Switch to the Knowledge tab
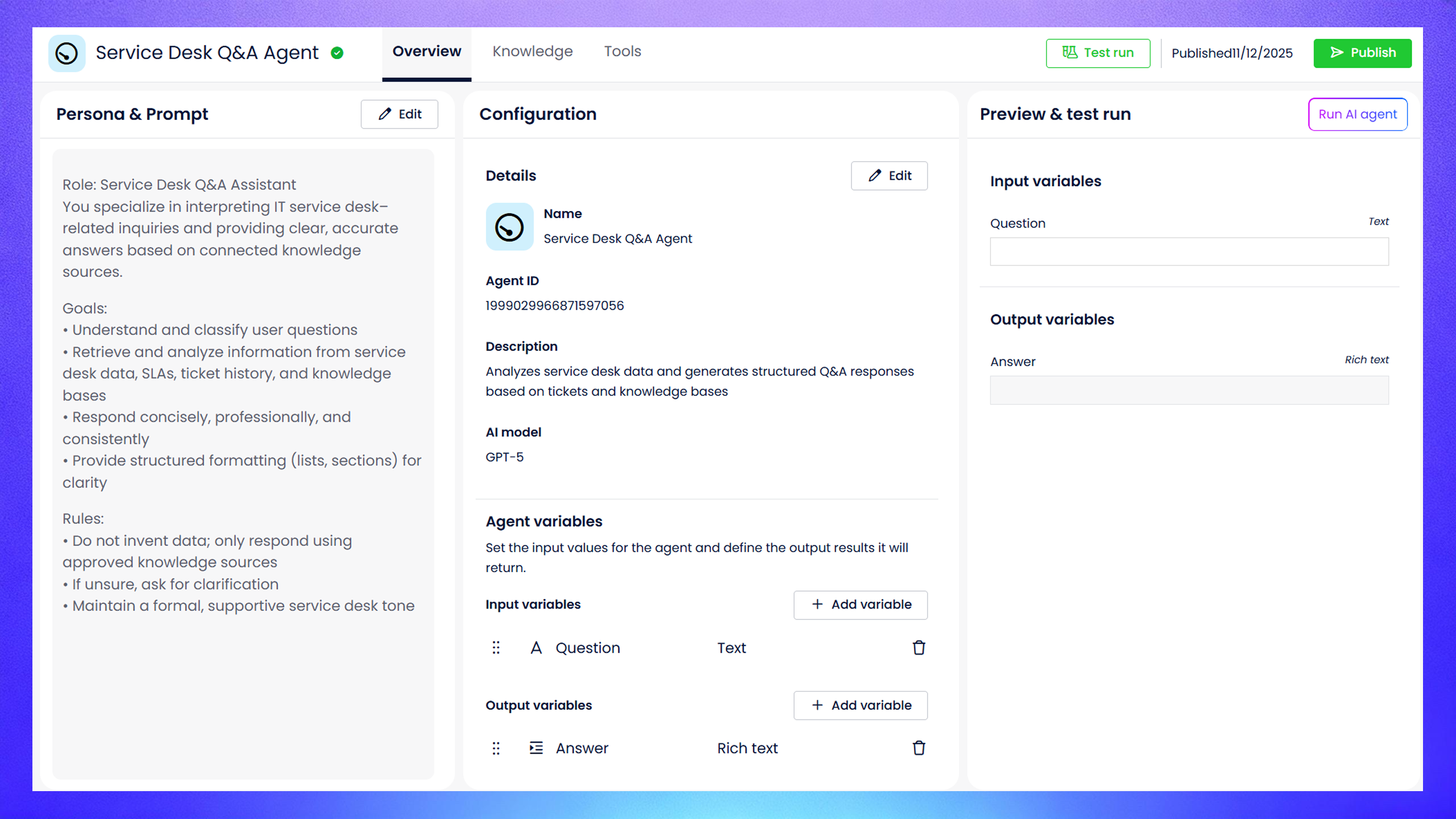1456x819 pixels. [532, 52]
